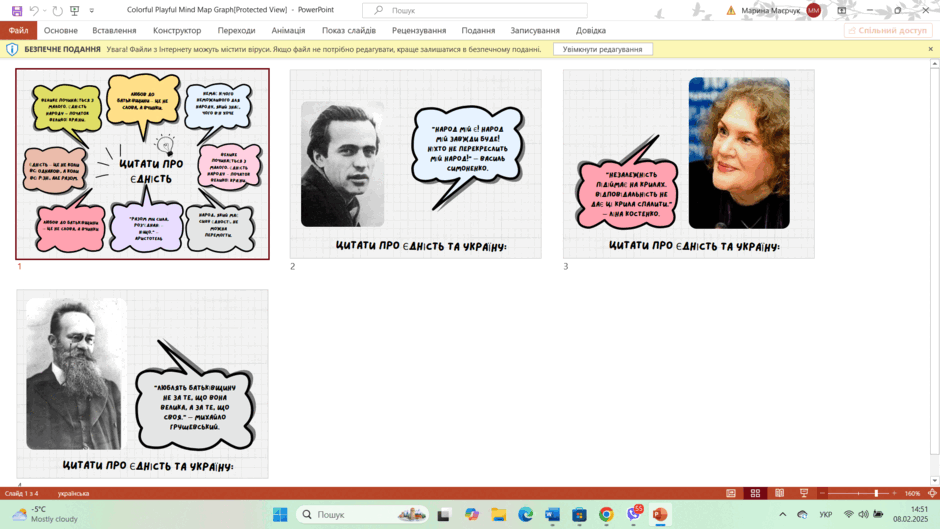Click the Slide Sorter view icon
The height and width of the screenshot is (529, 940).
point(755,493)
